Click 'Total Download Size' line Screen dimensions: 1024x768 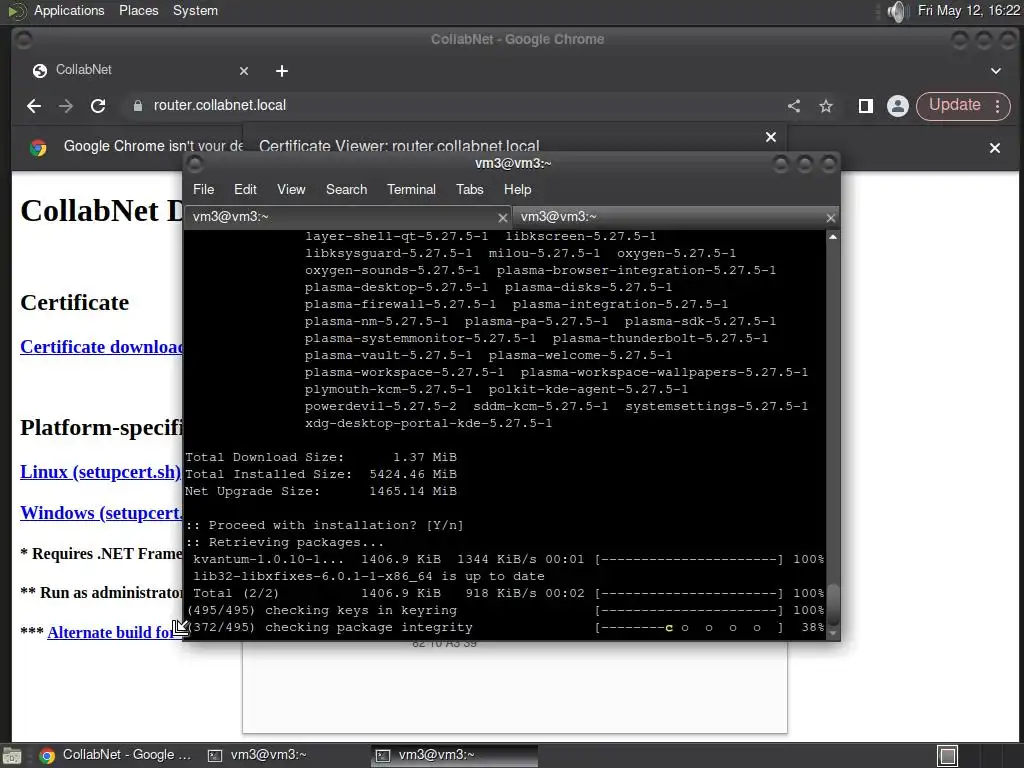click(x=321, y=457)
